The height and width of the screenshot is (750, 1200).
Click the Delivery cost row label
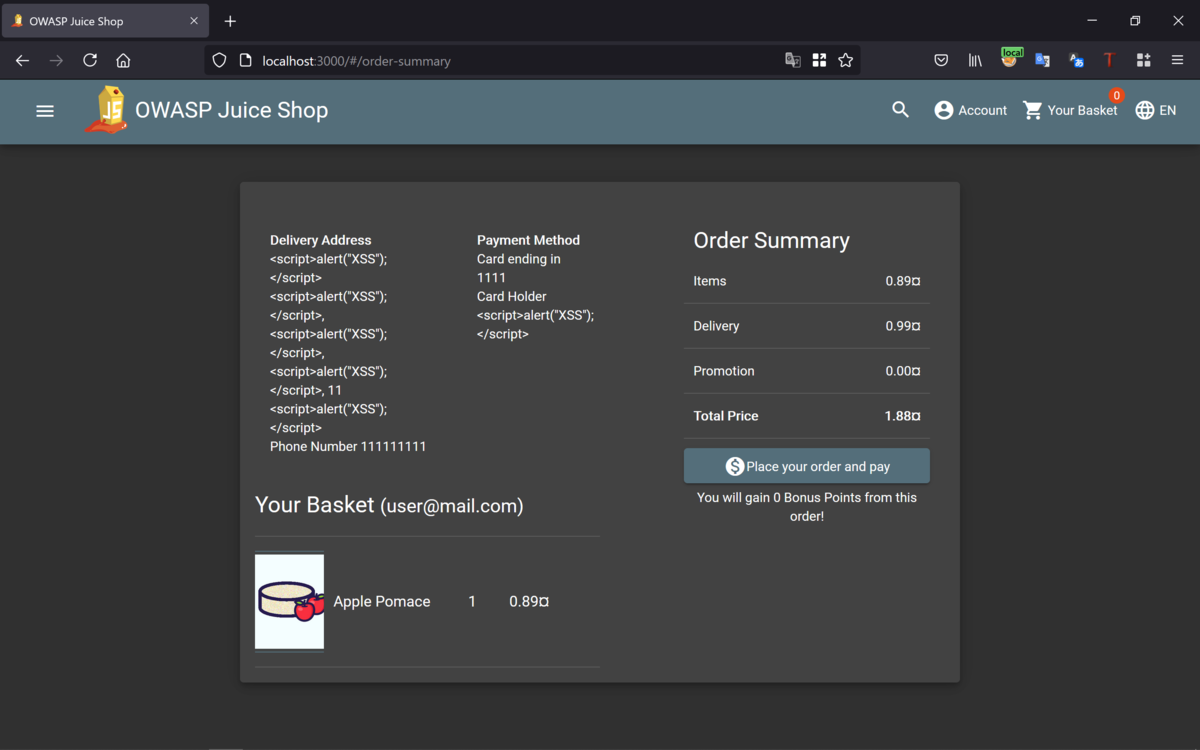716,326
